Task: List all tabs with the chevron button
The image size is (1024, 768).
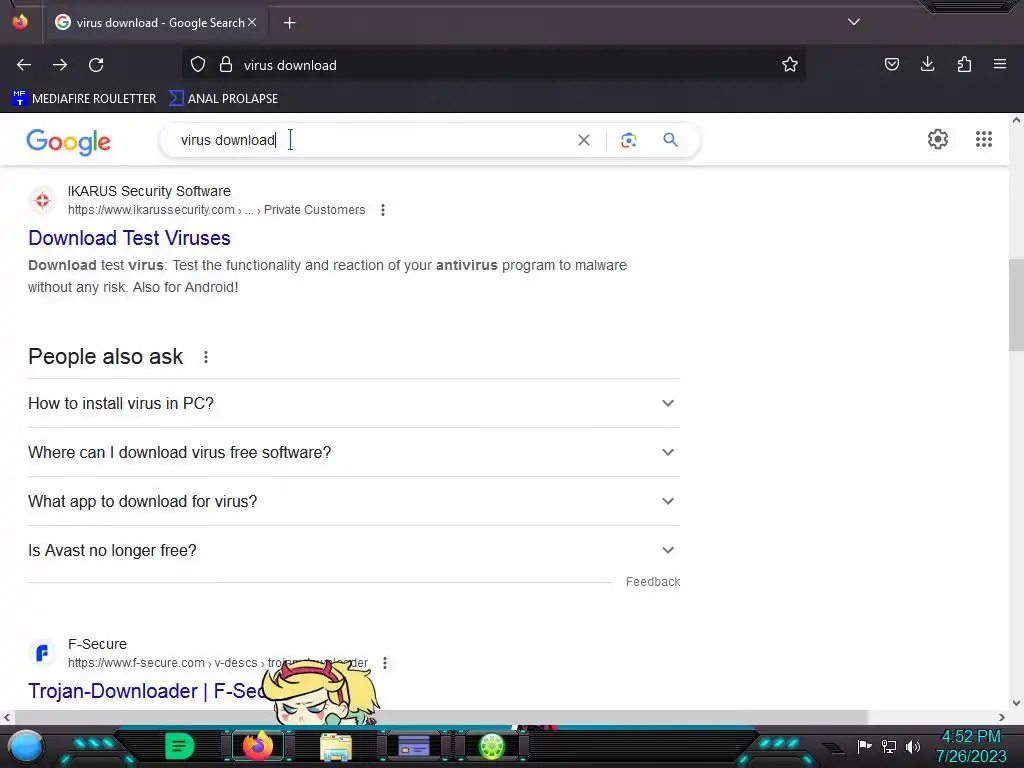Action: (854, 22)
